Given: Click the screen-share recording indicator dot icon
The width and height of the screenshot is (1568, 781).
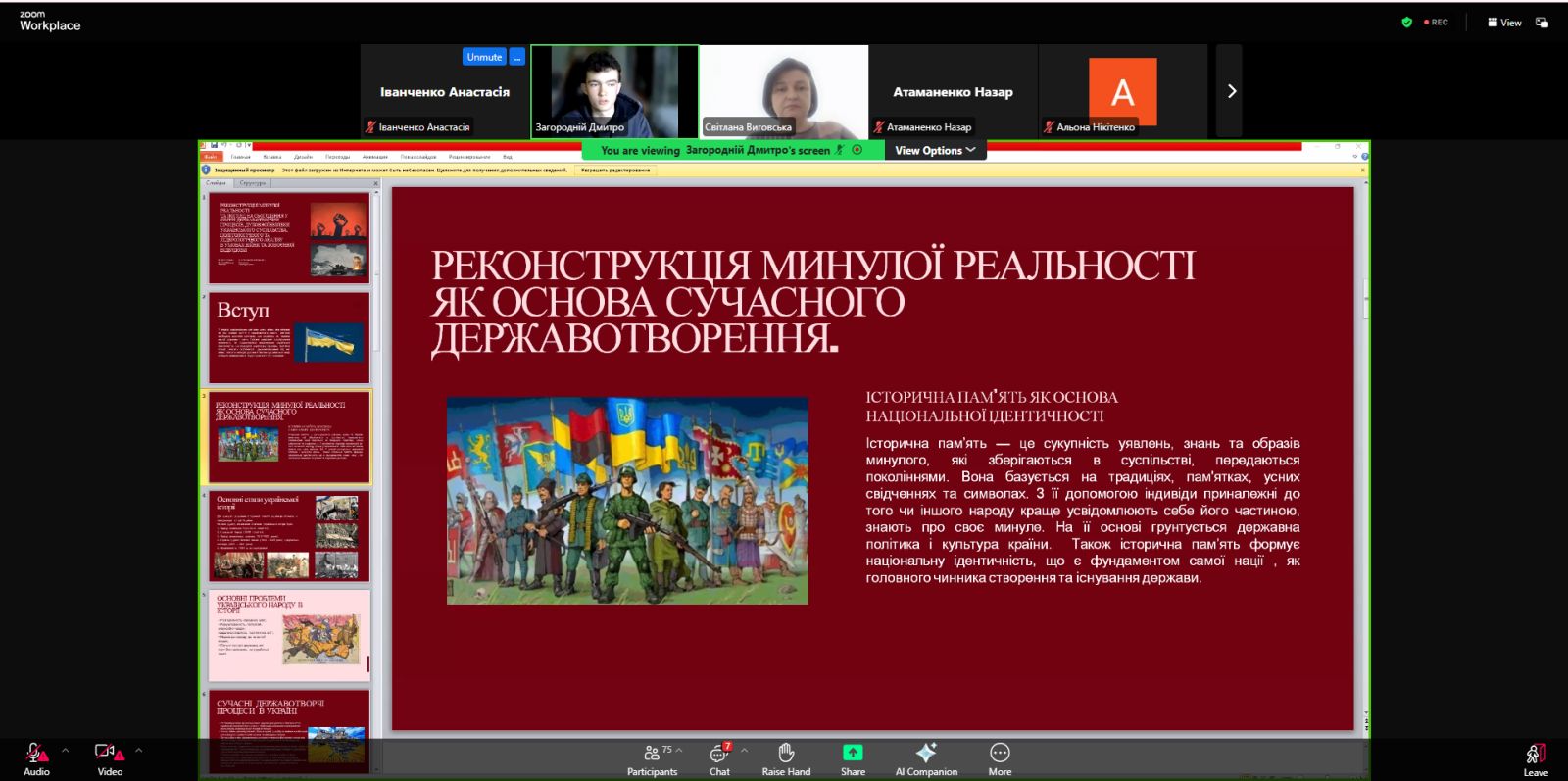Looking at the screenshot, I should click(857, 150).
